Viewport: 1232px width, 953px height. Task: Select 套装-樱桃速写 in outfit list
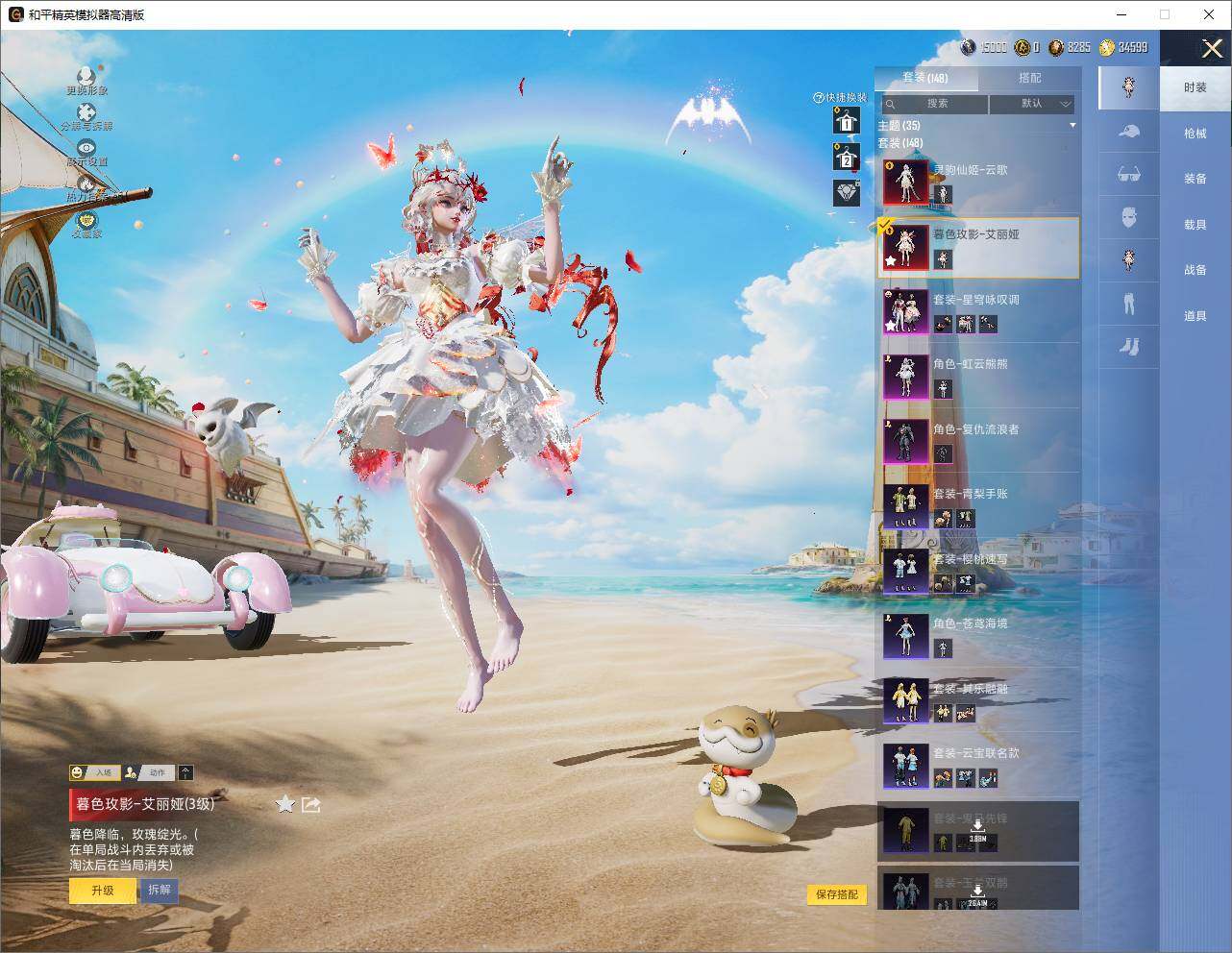(979, 571)
